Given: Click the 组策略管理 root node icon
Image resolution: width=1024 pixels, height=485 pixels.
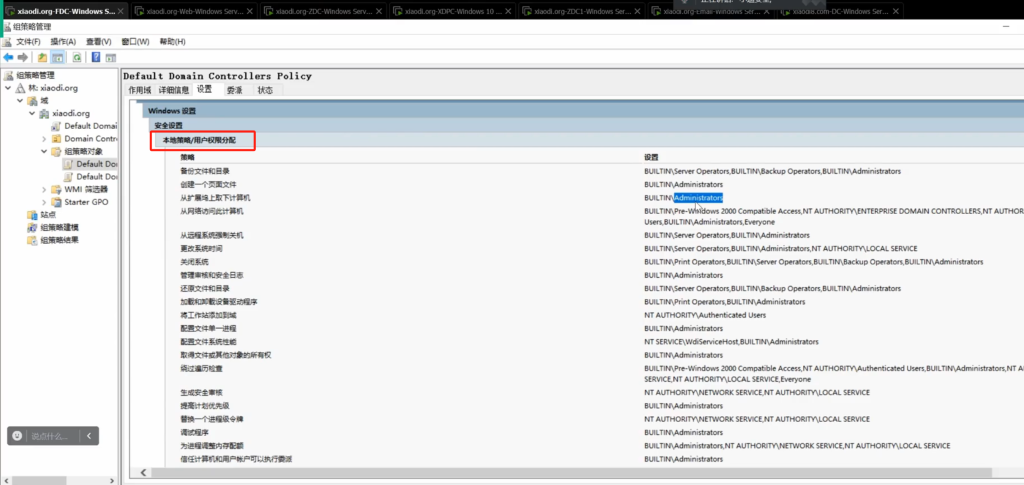Looking at the screenshot, I should [8, 75].
